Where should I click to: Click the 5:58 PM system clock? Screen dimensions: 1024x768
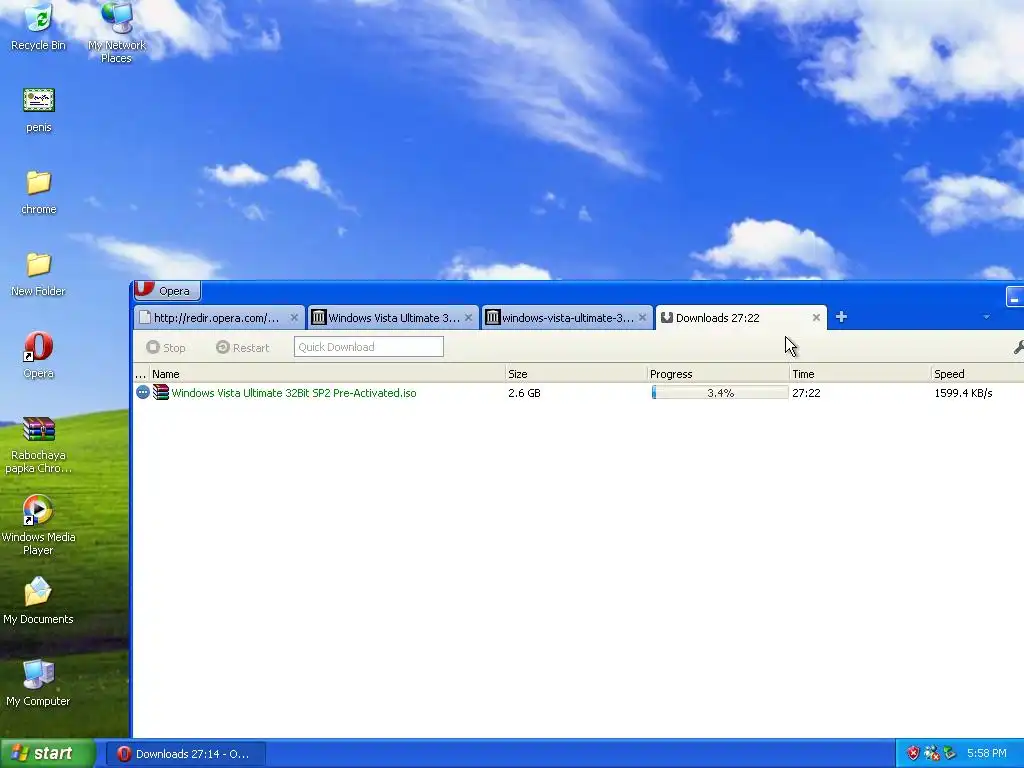coord(987,754)
